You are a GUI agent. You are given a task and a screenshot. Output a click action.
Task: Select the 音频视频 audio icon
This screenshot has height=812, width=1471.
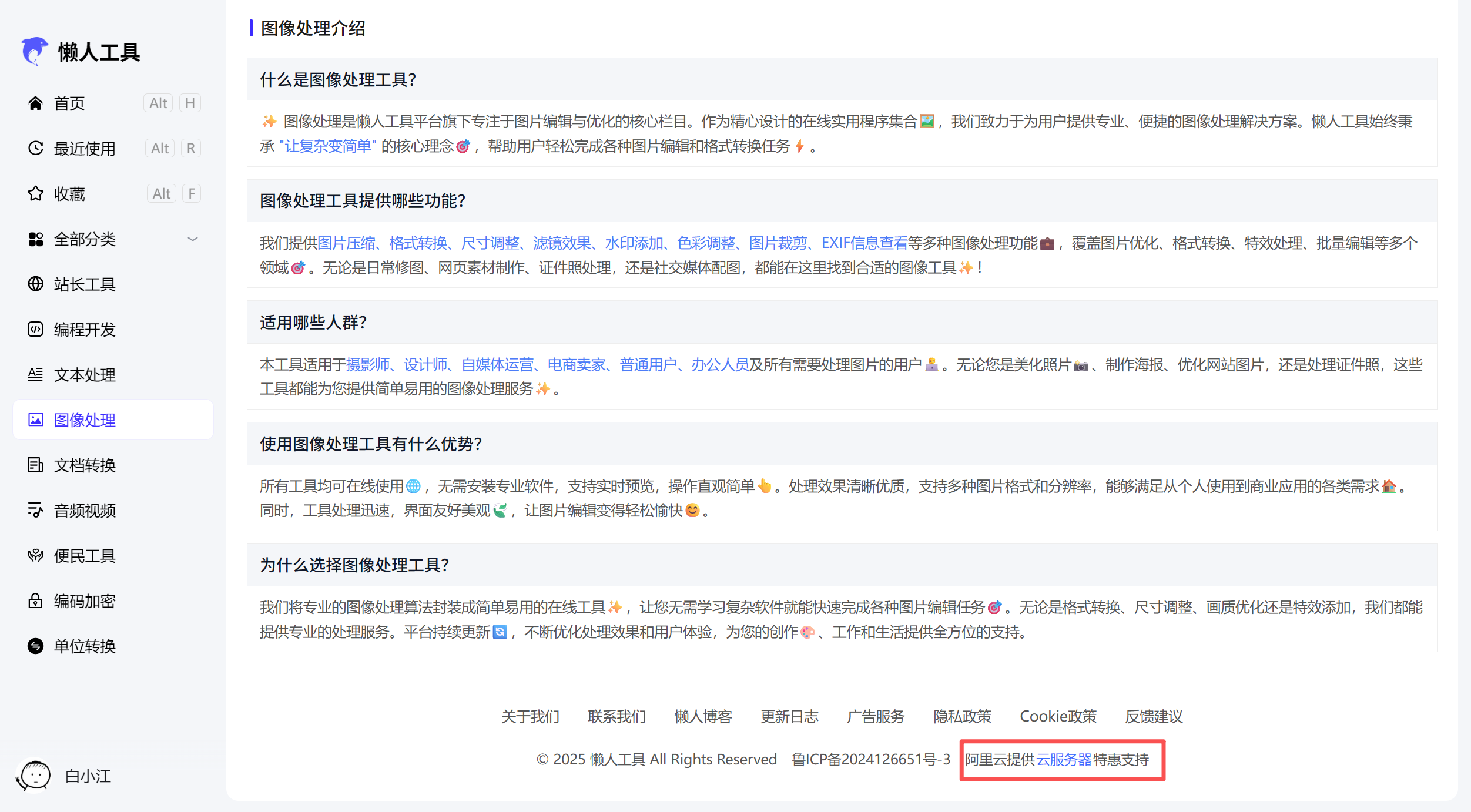pyautogui.click(x=35, y=510)
